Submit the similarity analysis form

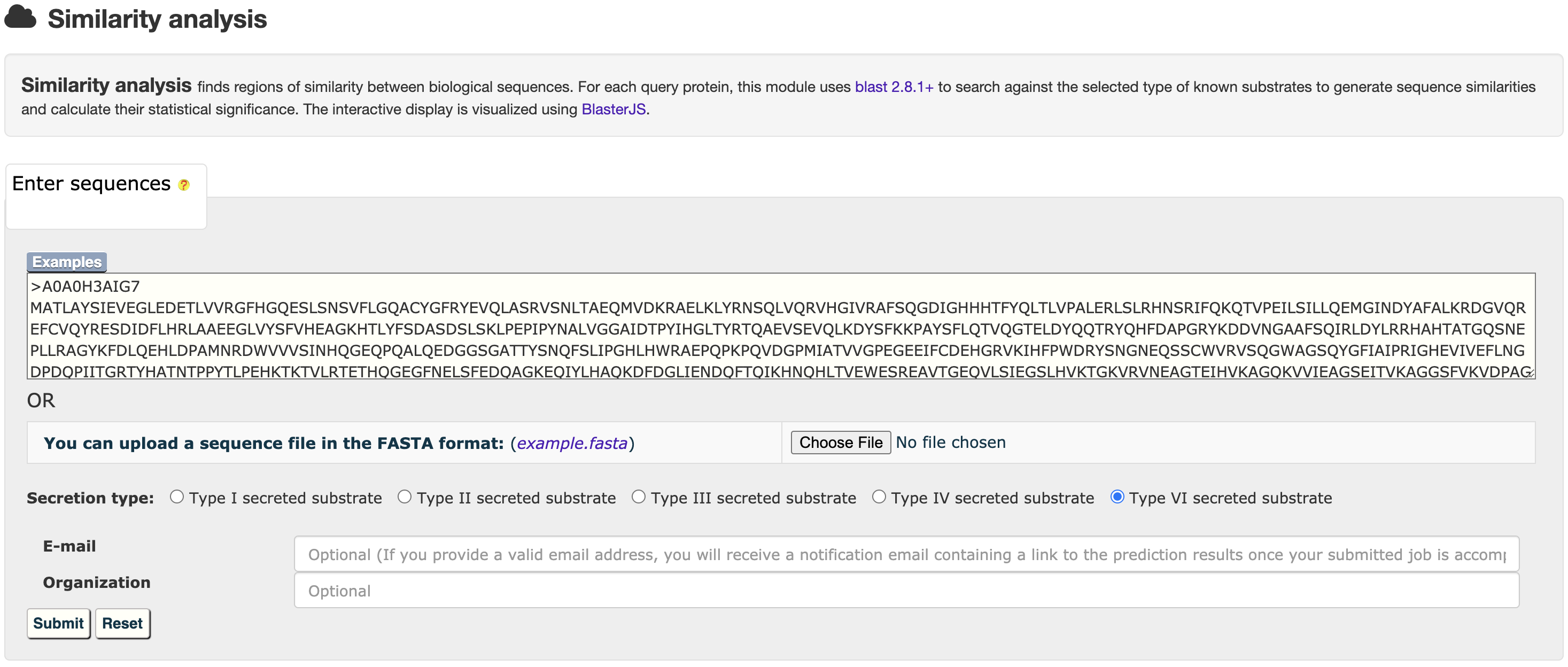coord(58,624)
